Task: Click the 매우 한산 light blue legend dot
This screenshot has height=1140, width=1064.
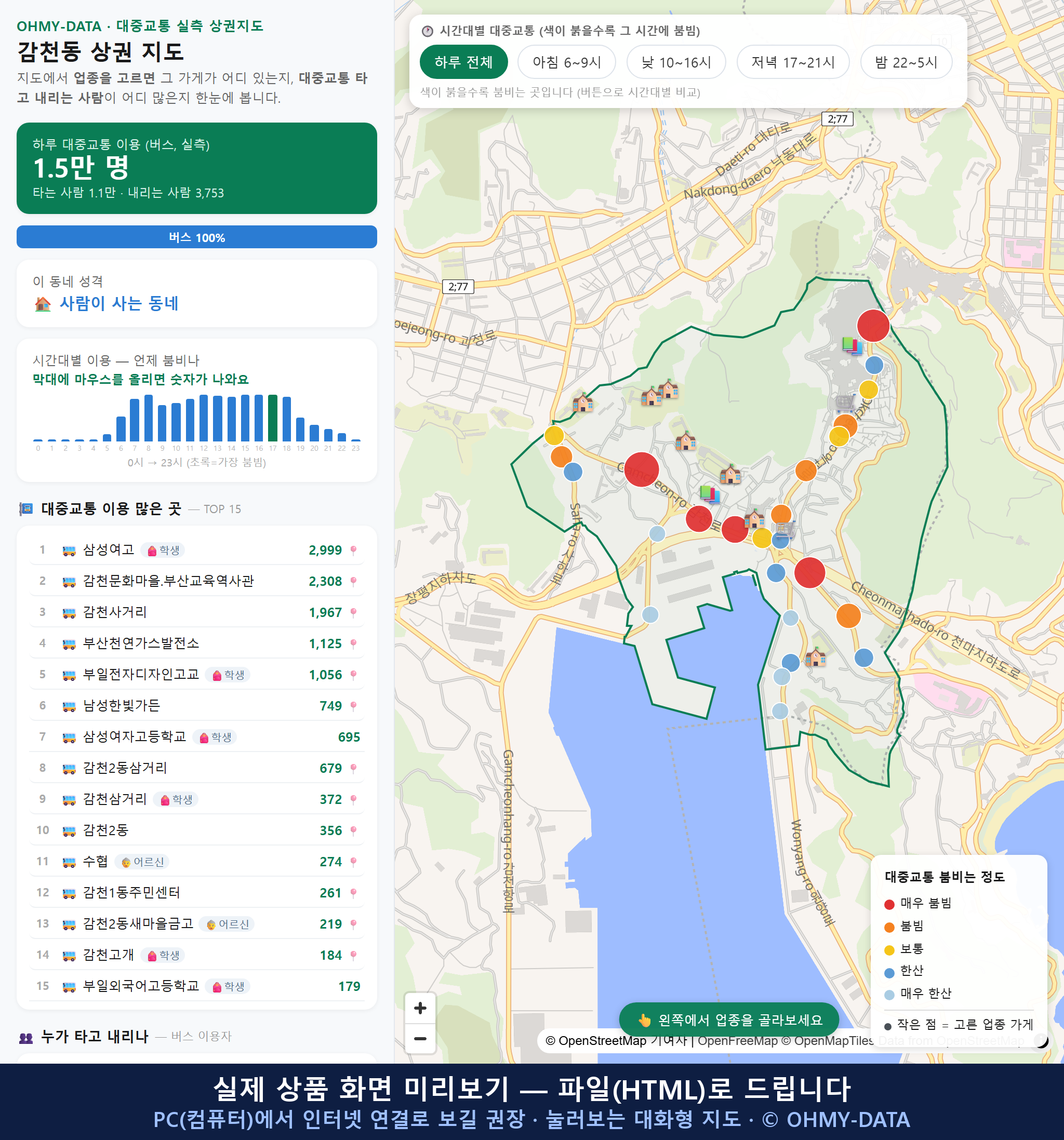Action: (x=889, y=995)
